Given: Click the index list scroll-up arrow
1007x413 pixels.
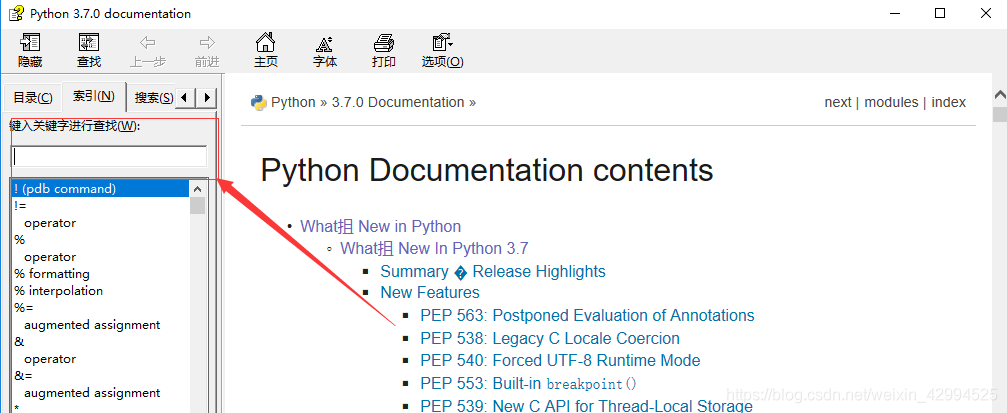Looking at the screenshot, I should pyautogui.click(x=198, y=189).
